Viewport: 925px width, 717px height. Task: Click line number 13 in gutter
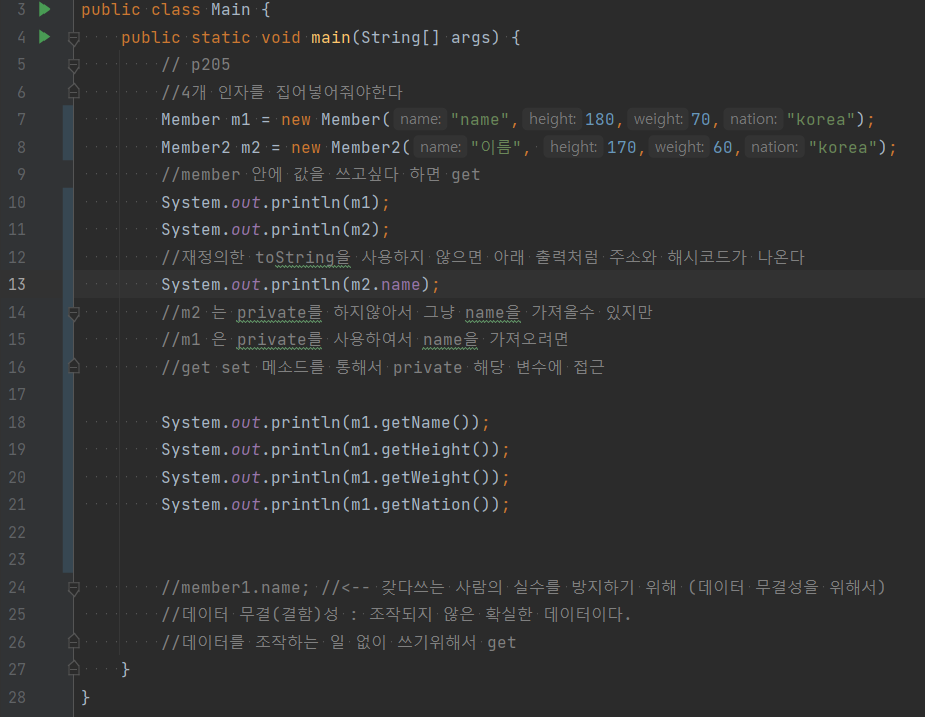(x=17, y=284)
